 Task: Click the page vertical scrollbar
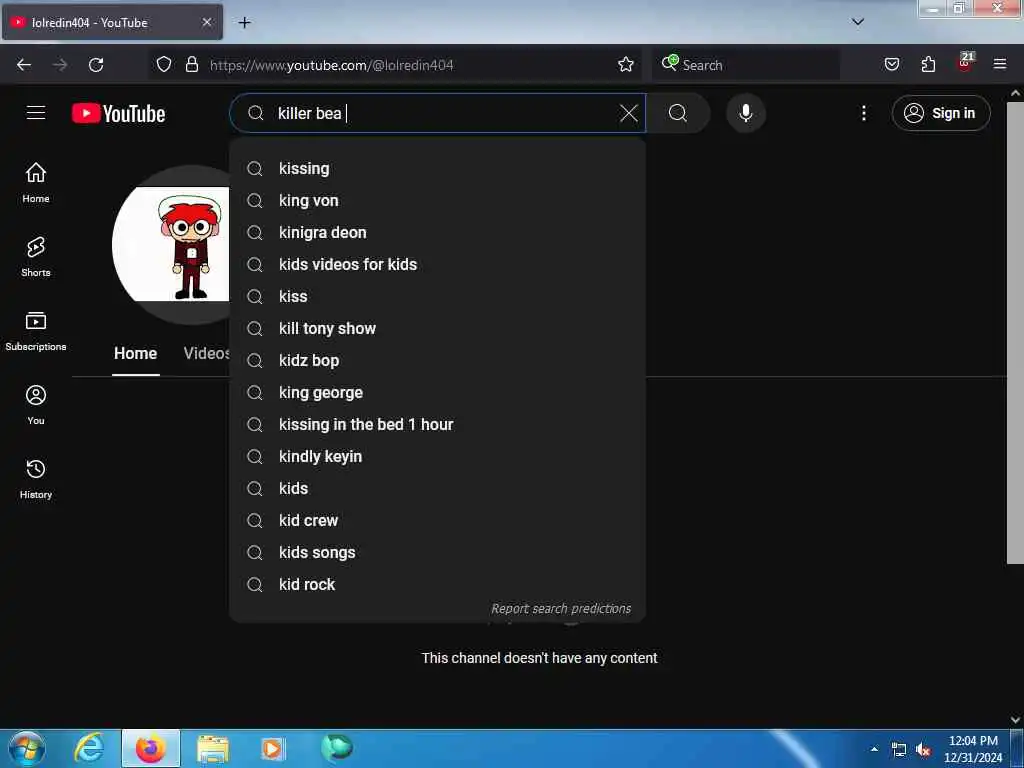click(1015, 333)
